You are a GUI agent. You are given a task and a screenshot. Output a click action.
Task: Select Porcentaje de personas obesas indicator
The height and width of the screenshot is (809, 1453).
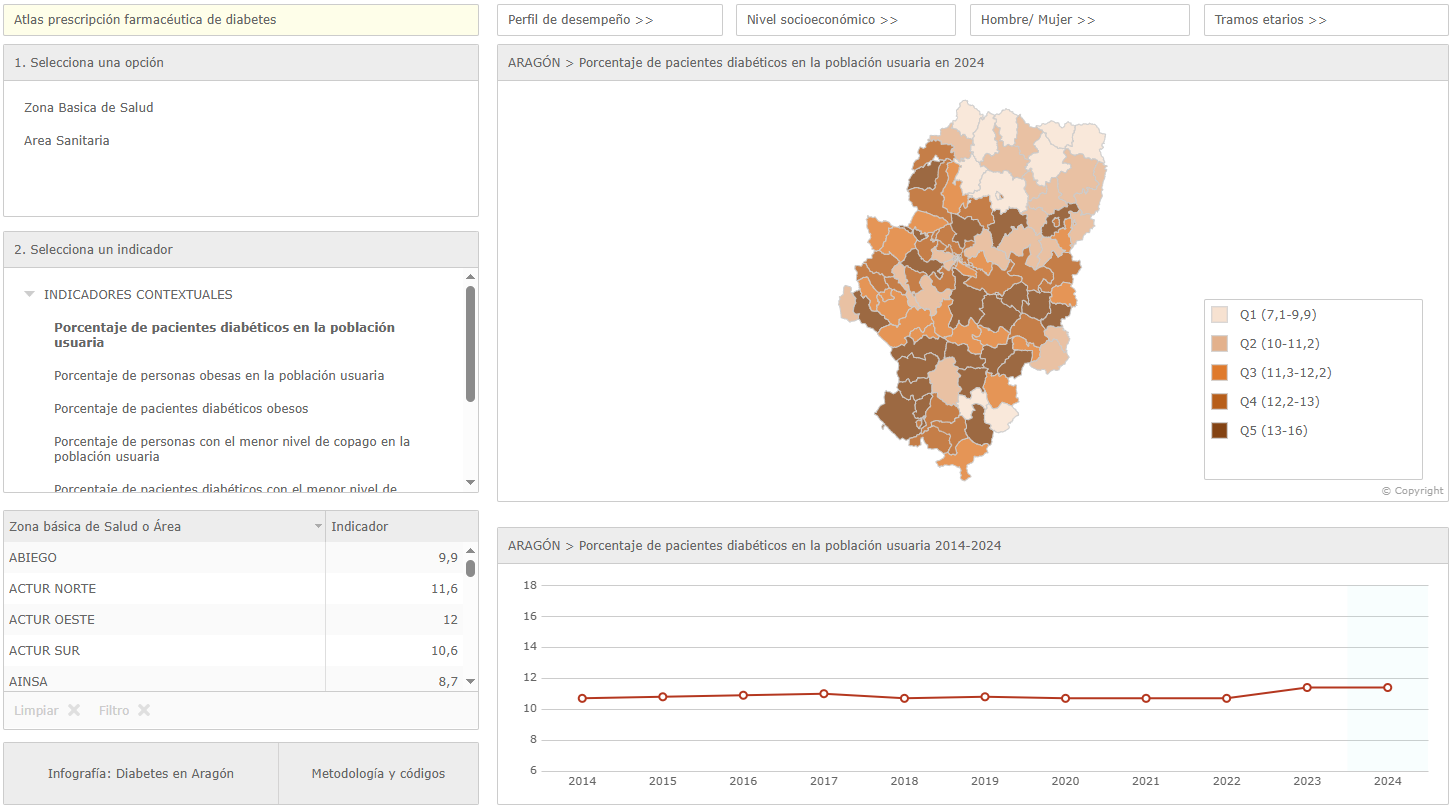click(x=219, y=376)
